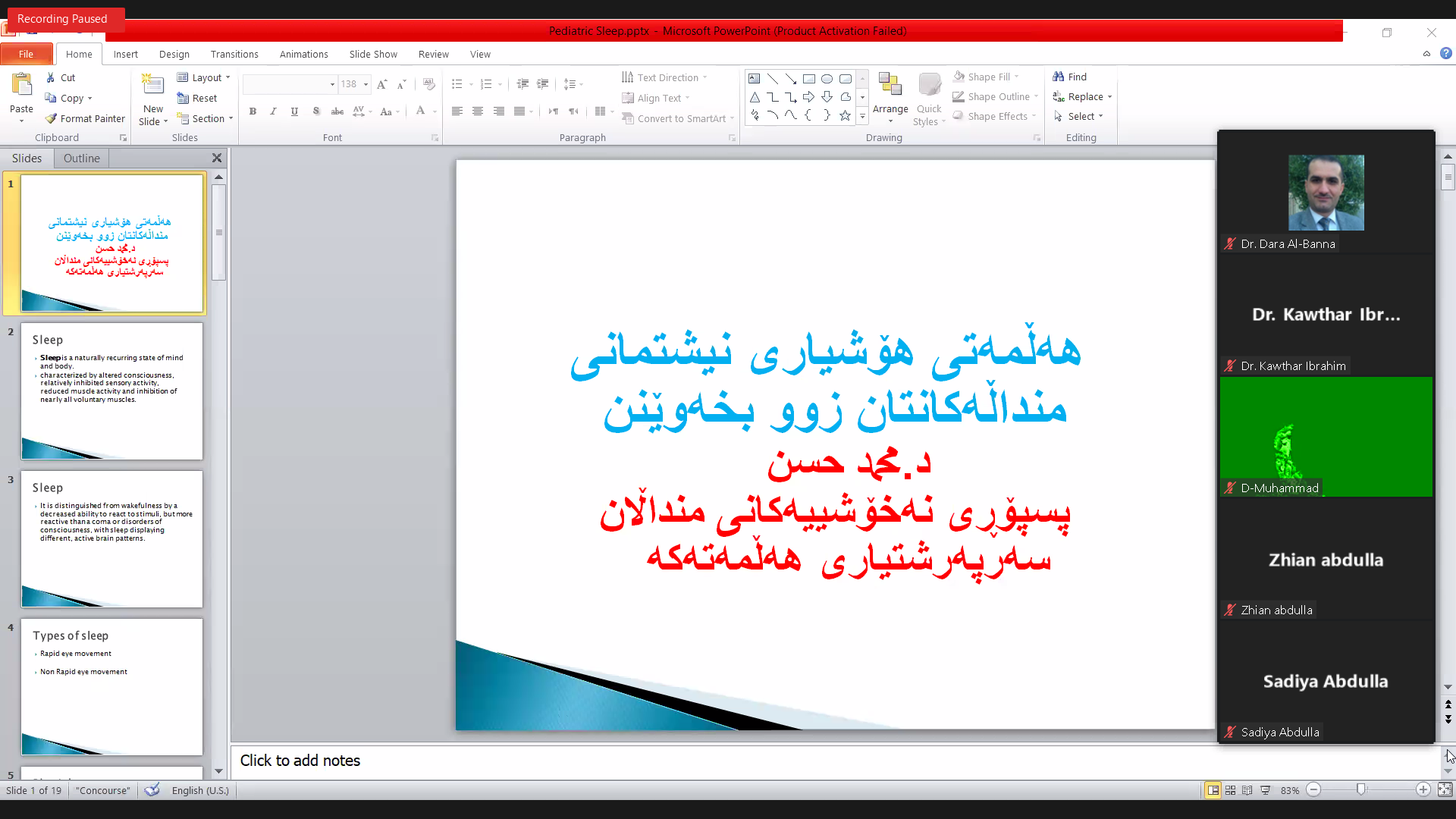Screen dimensions: 1456x819
Task: Toggle center text alignment
Action: pos(478,111)
